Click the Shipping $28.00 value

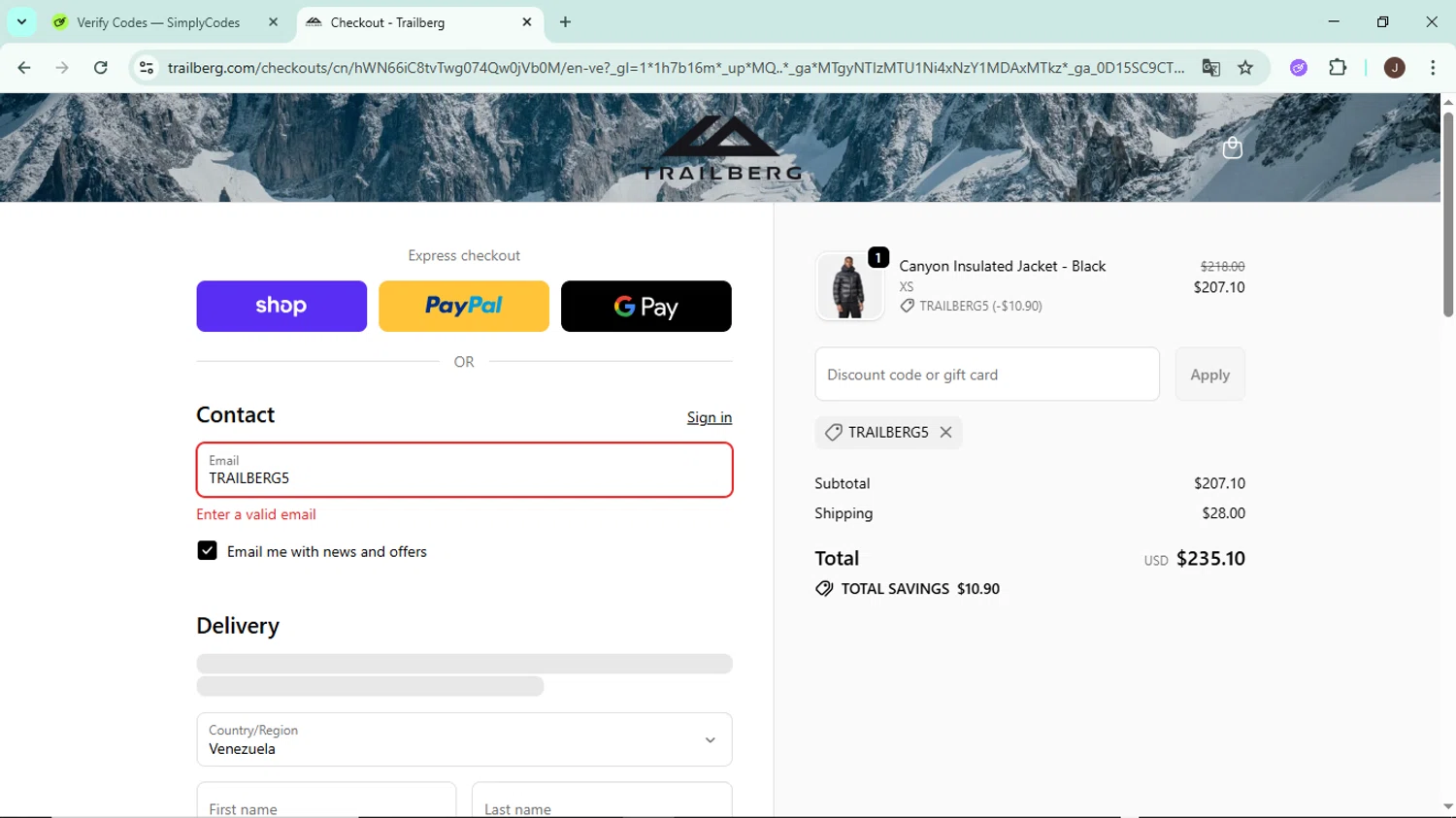coord(1223,513)
